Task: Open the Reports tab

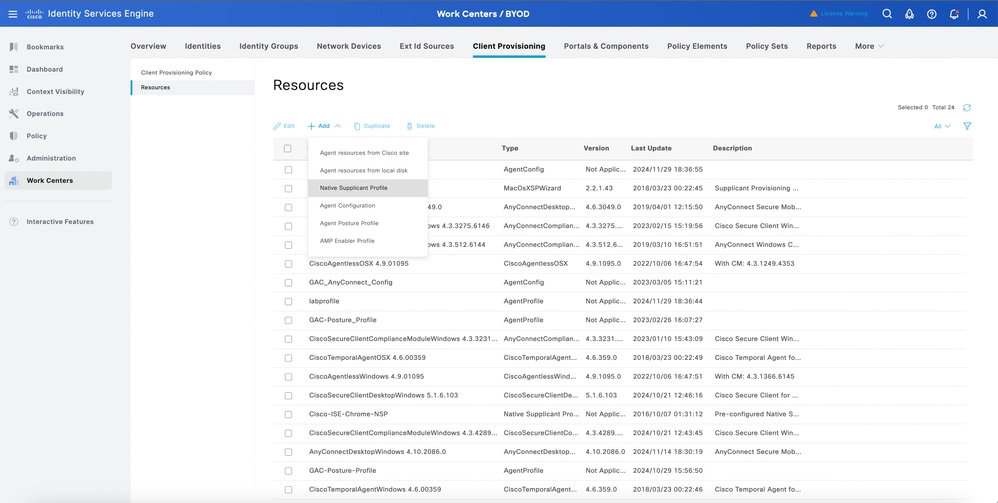Action: [x=821, y=46]
